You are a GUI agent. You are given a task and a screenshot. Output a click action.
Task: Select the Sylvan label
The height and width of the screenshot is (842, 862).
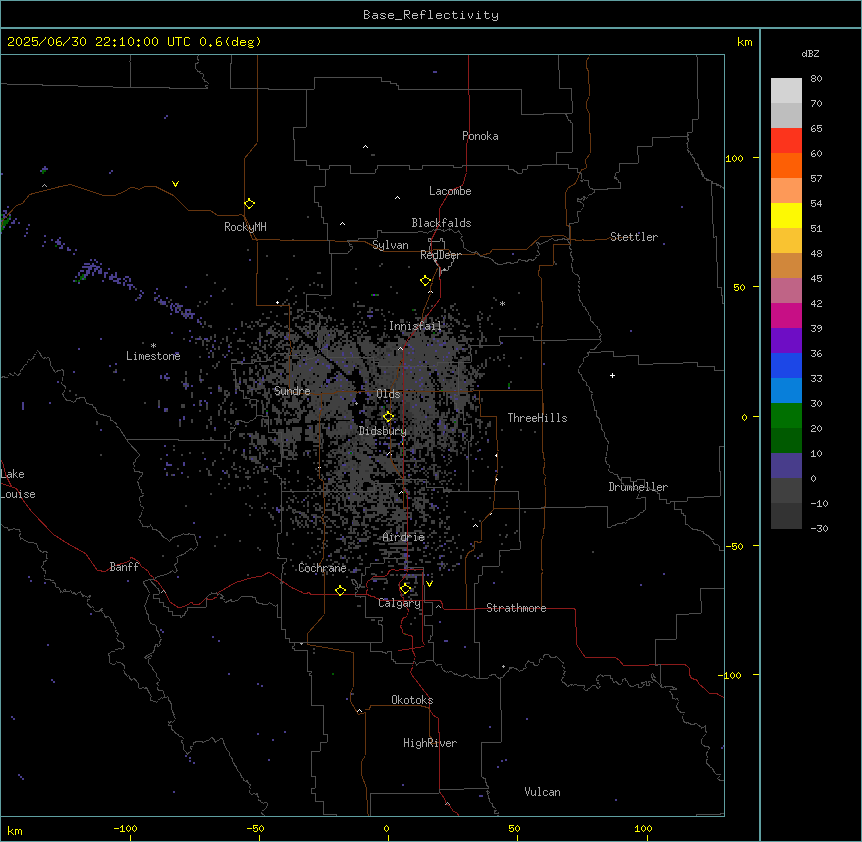(x=390, y=245)
